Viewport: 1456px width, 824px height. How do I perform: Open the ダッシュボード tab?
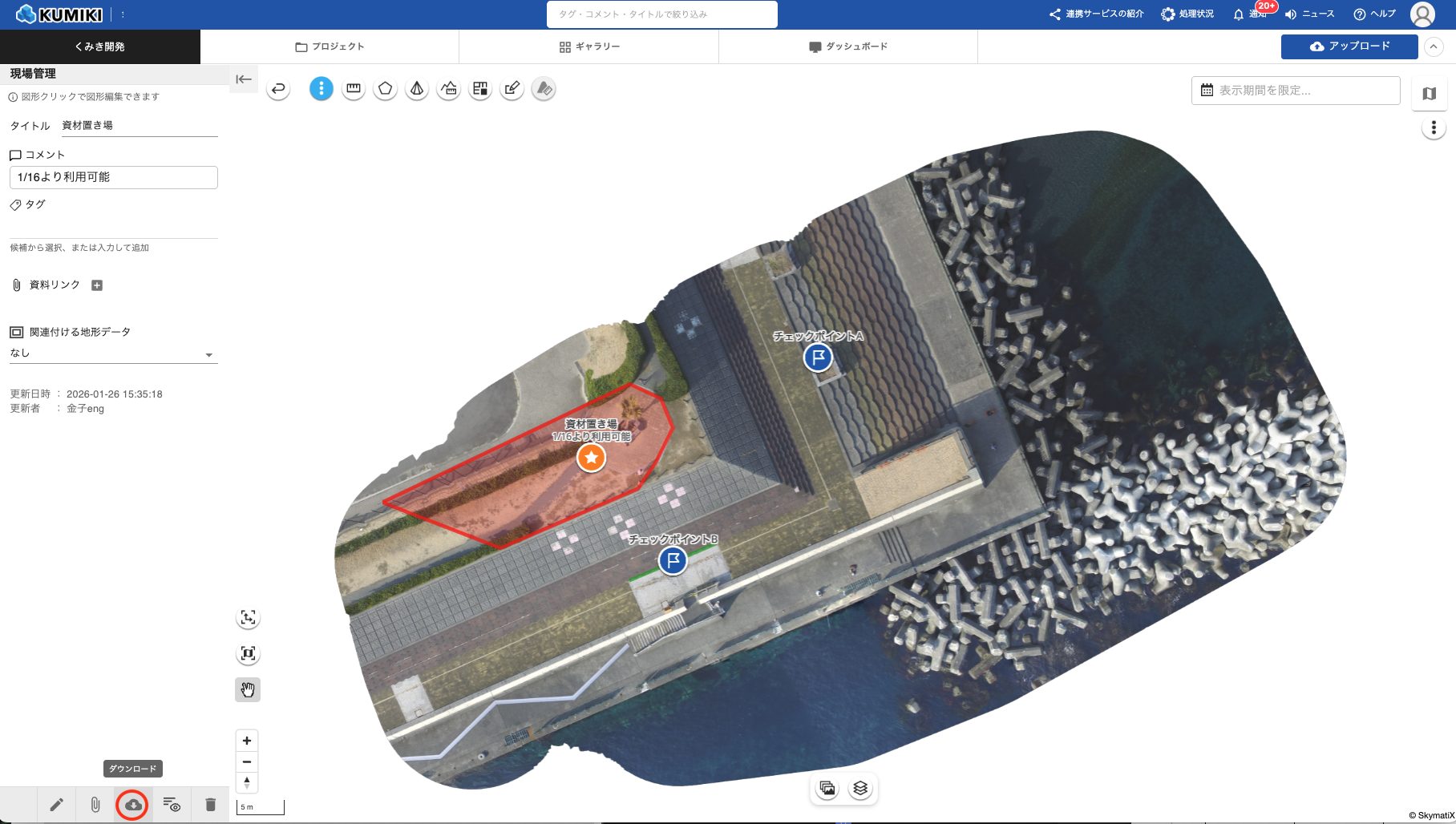click(x=848, y=46)
